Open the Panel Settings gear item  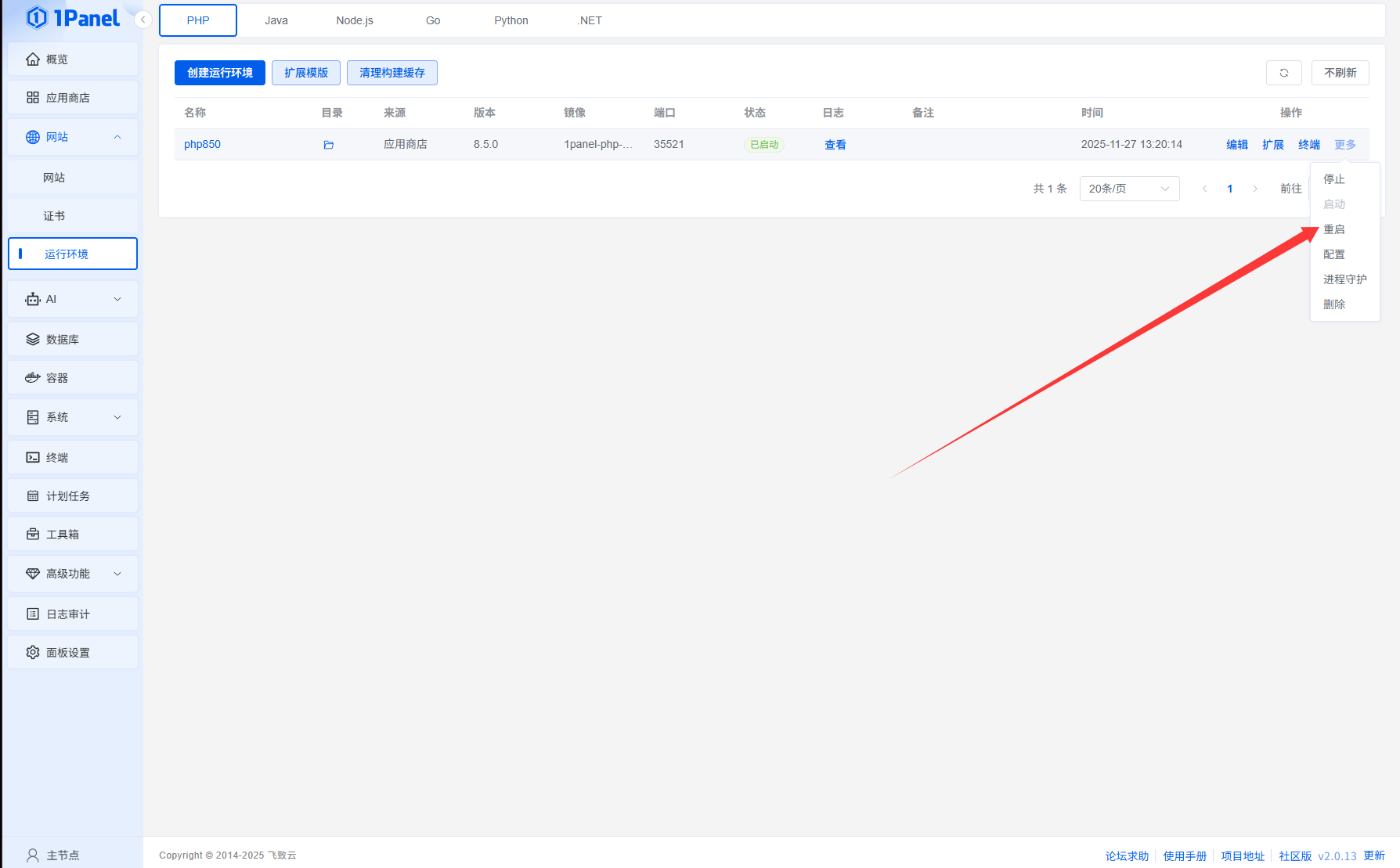tap(73, 653)
